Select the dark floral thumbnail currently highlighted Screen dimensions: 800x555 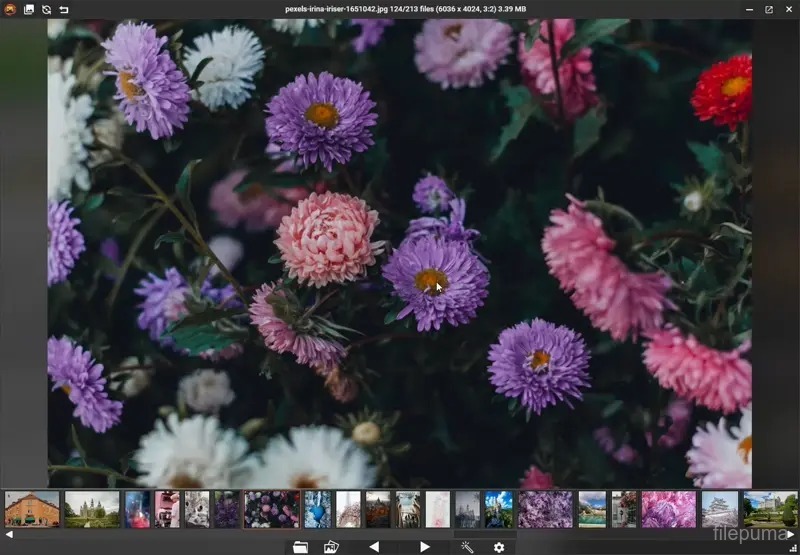[x=272, y=509]
